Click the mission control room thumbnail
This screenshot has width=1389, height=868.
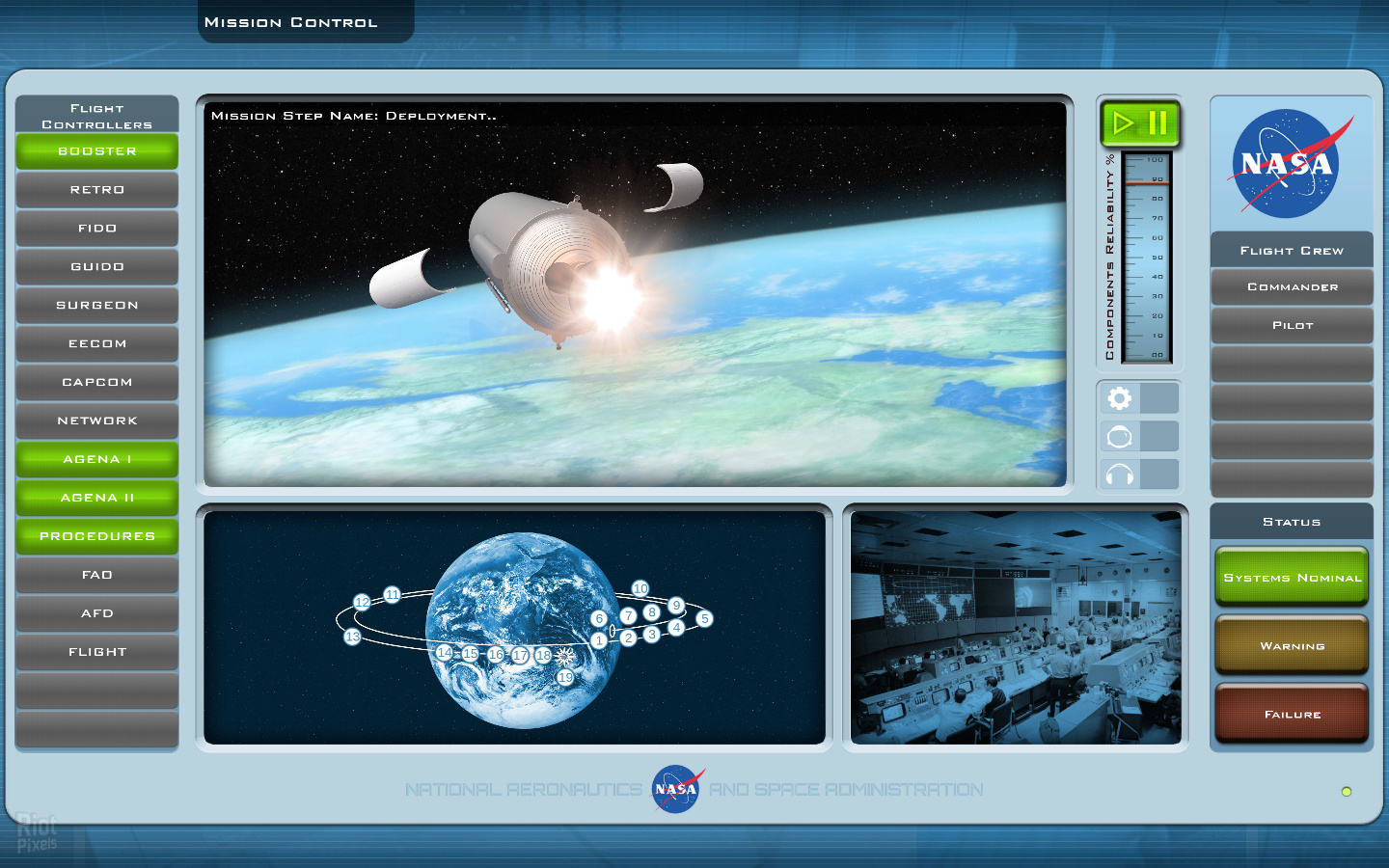(1016, 627)
